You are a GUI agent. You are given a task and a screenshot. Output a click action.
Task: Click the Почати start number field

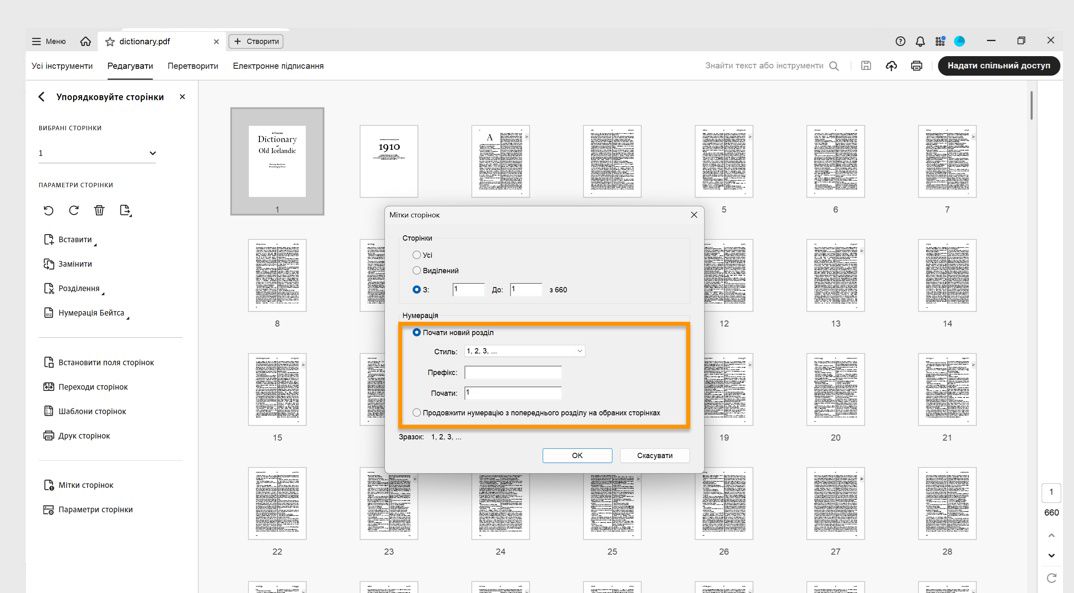pos(513,393)
